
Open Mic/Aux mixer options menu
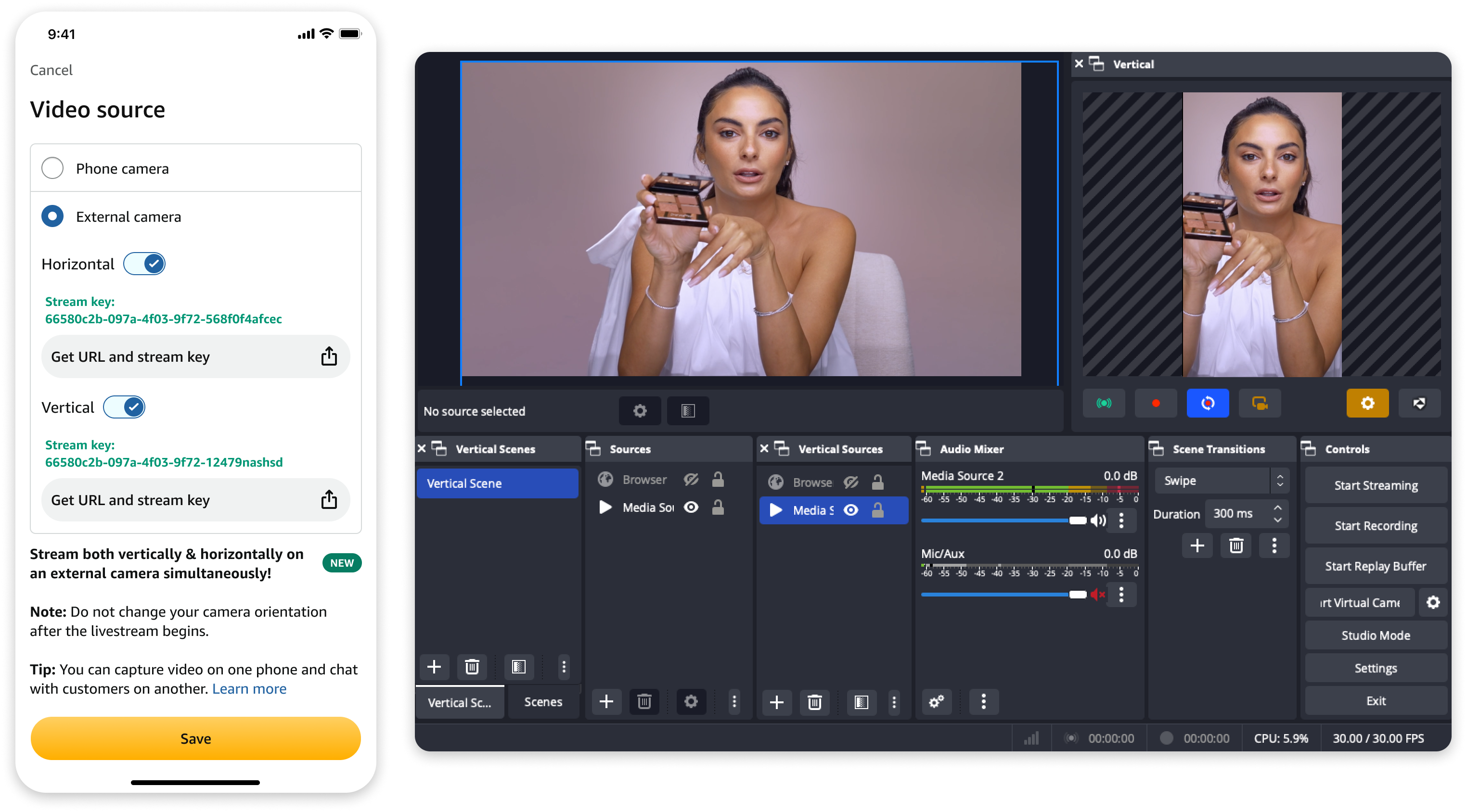(x=1121, y=594)
